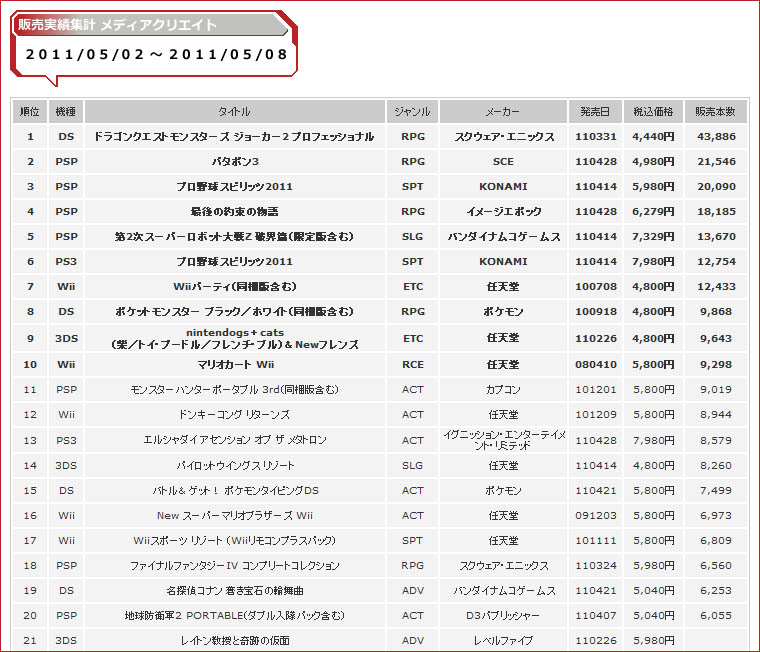Viewport: 760px width, 652px height.
Task: Click the 順位 column header
Action: 30,111
